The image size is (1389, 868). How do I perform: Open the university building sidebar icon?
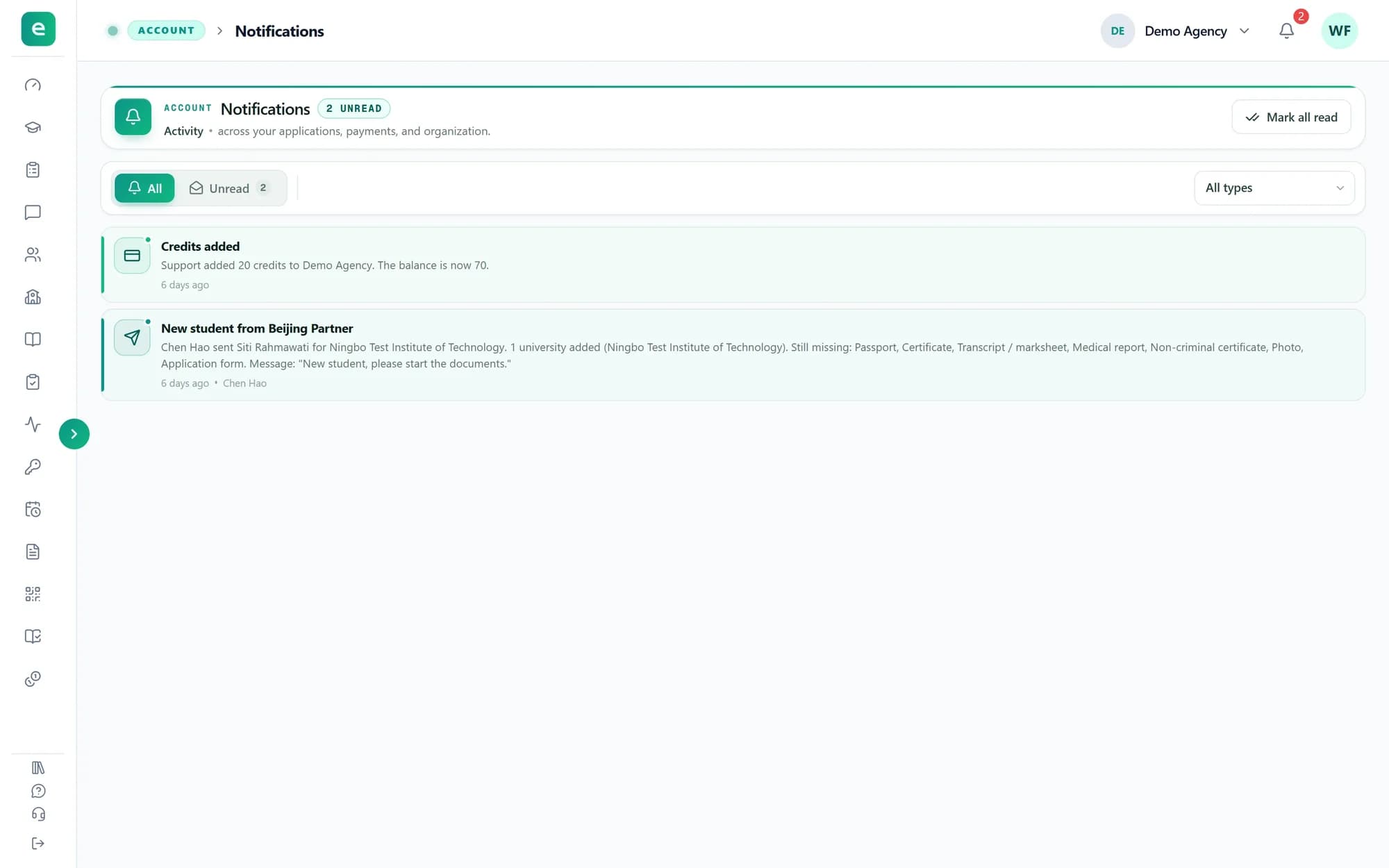(x=33, y=297)
